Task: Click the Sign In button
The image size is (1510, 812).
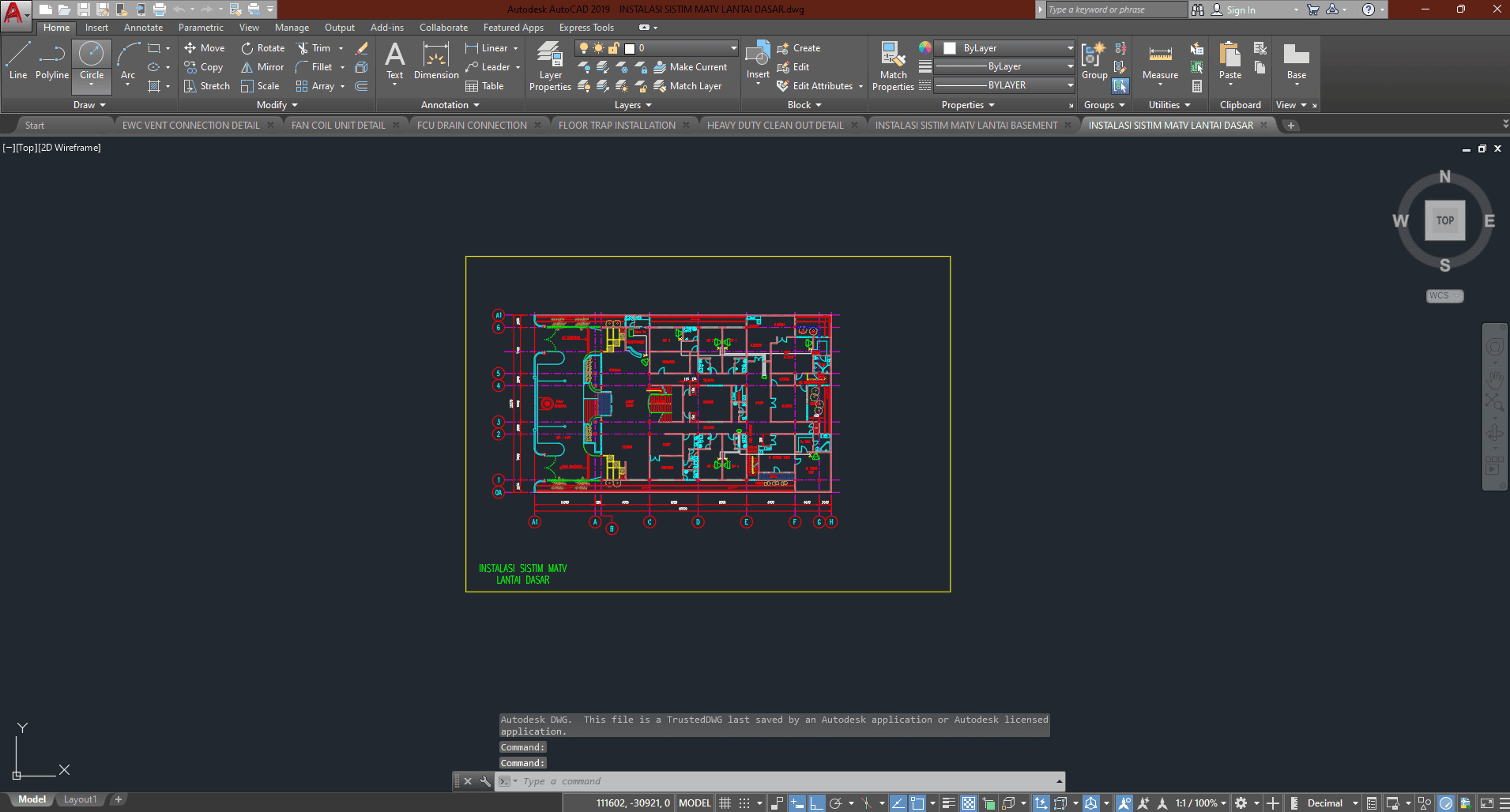Action: (1240, 10)
